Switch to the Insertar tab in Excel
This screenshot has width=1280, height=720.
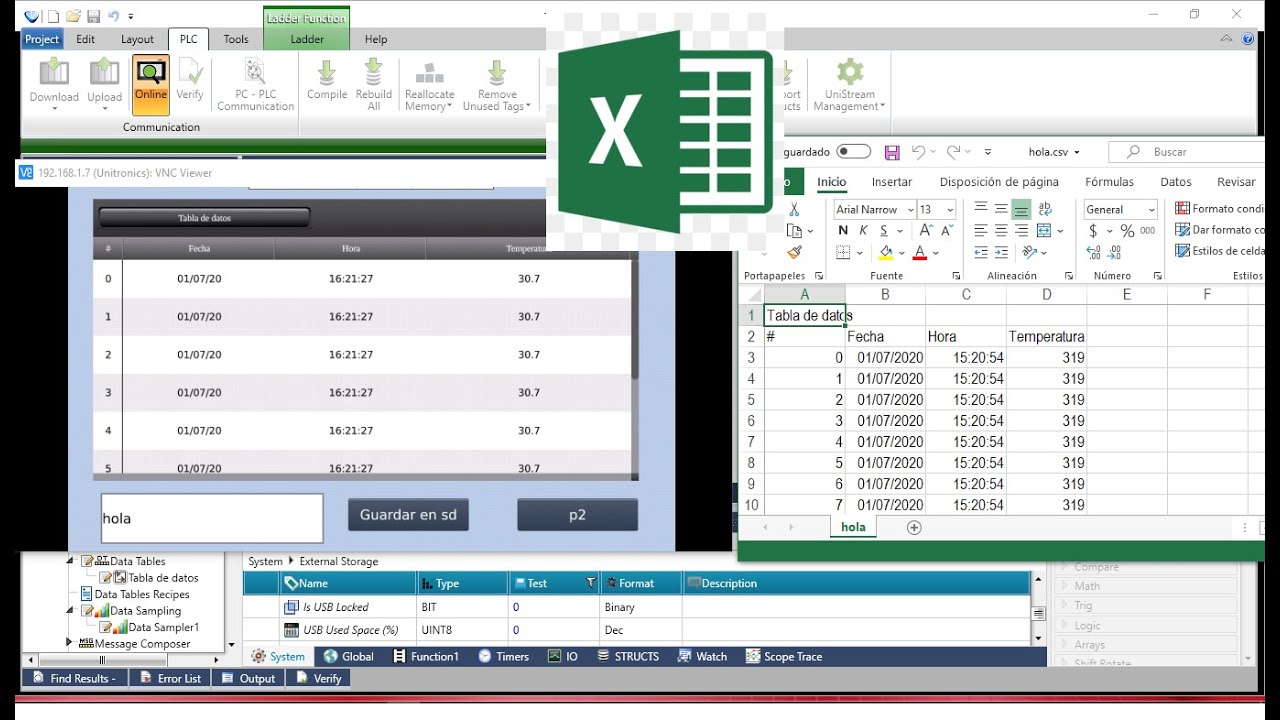892,182
